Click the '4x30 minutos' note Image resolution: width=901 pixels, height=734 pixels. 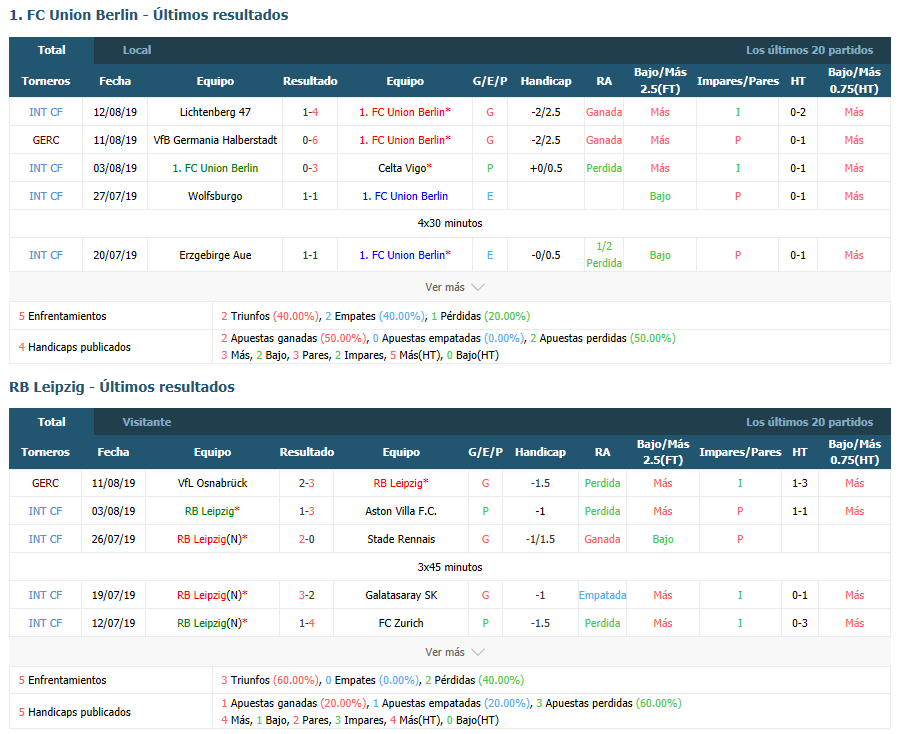point(450,223)
